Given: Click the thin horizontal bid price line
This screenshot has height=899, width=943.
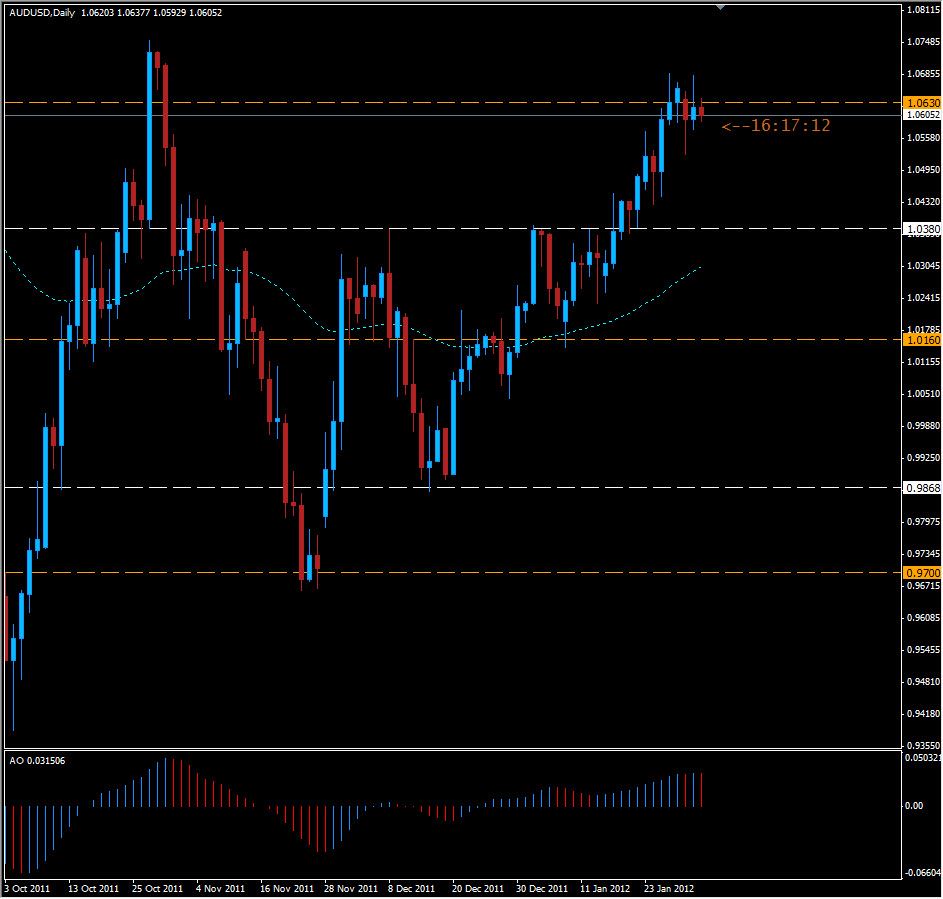Looking at the screenshot, I should point(450,117).
